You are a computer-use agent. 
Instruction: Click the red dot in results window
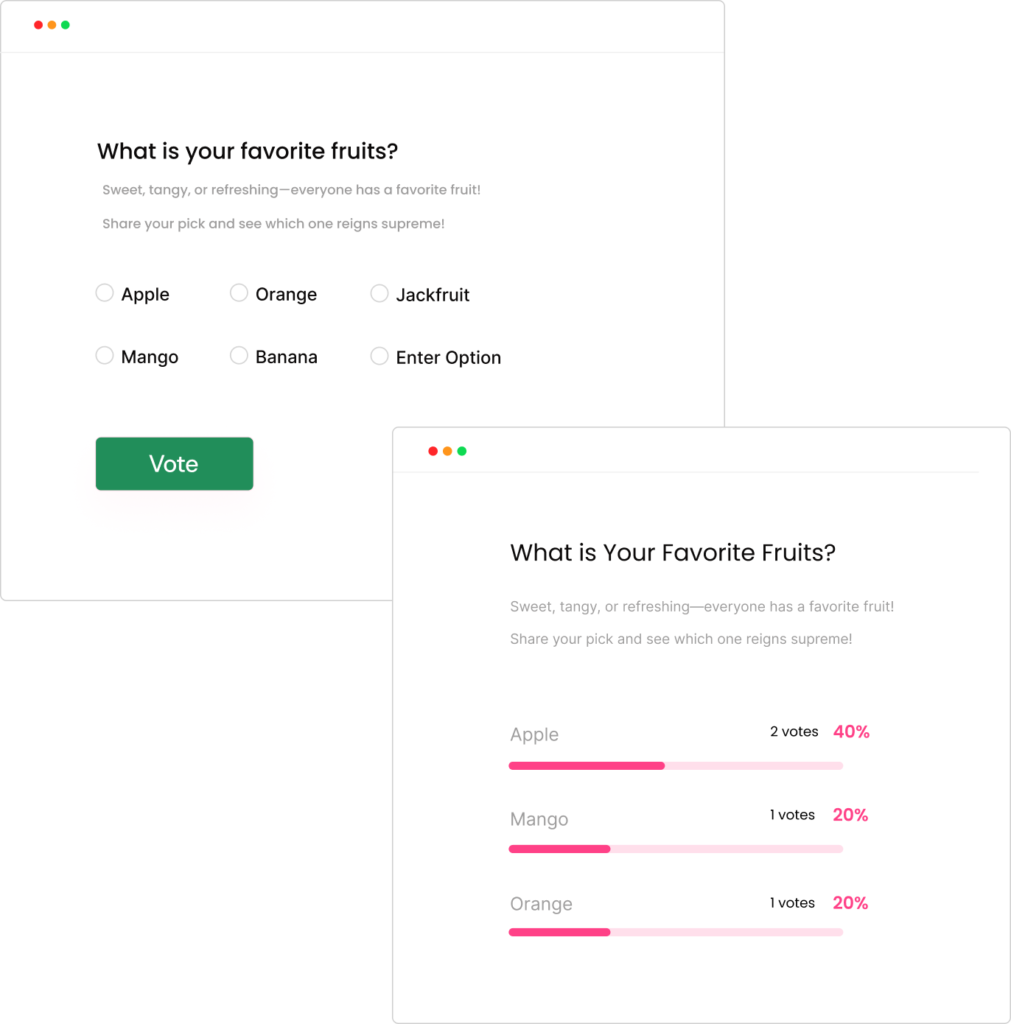[x=433, y=451]
